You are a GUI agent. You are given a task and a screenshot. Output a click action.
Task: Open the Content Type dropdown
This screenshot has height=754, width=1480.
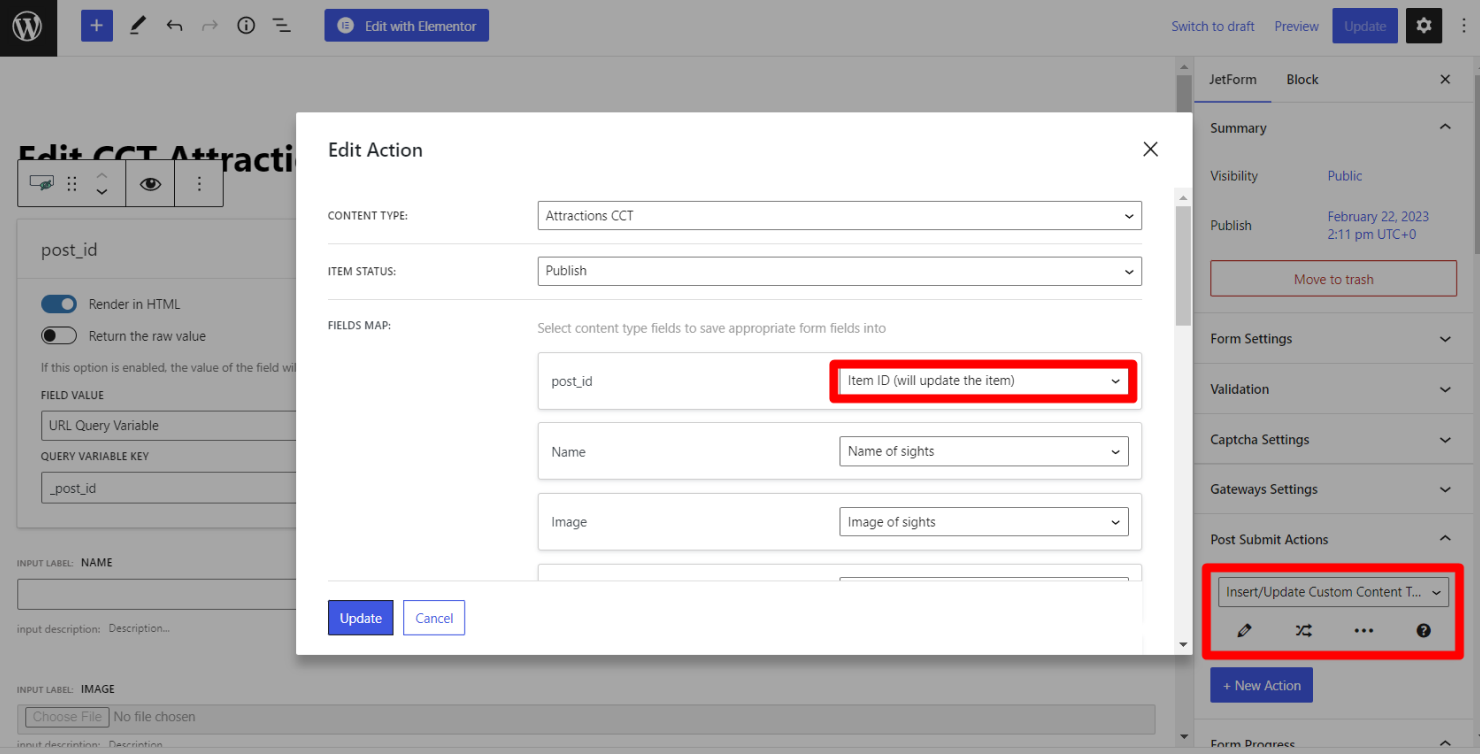pyautogui.click(x=839, y=216)
